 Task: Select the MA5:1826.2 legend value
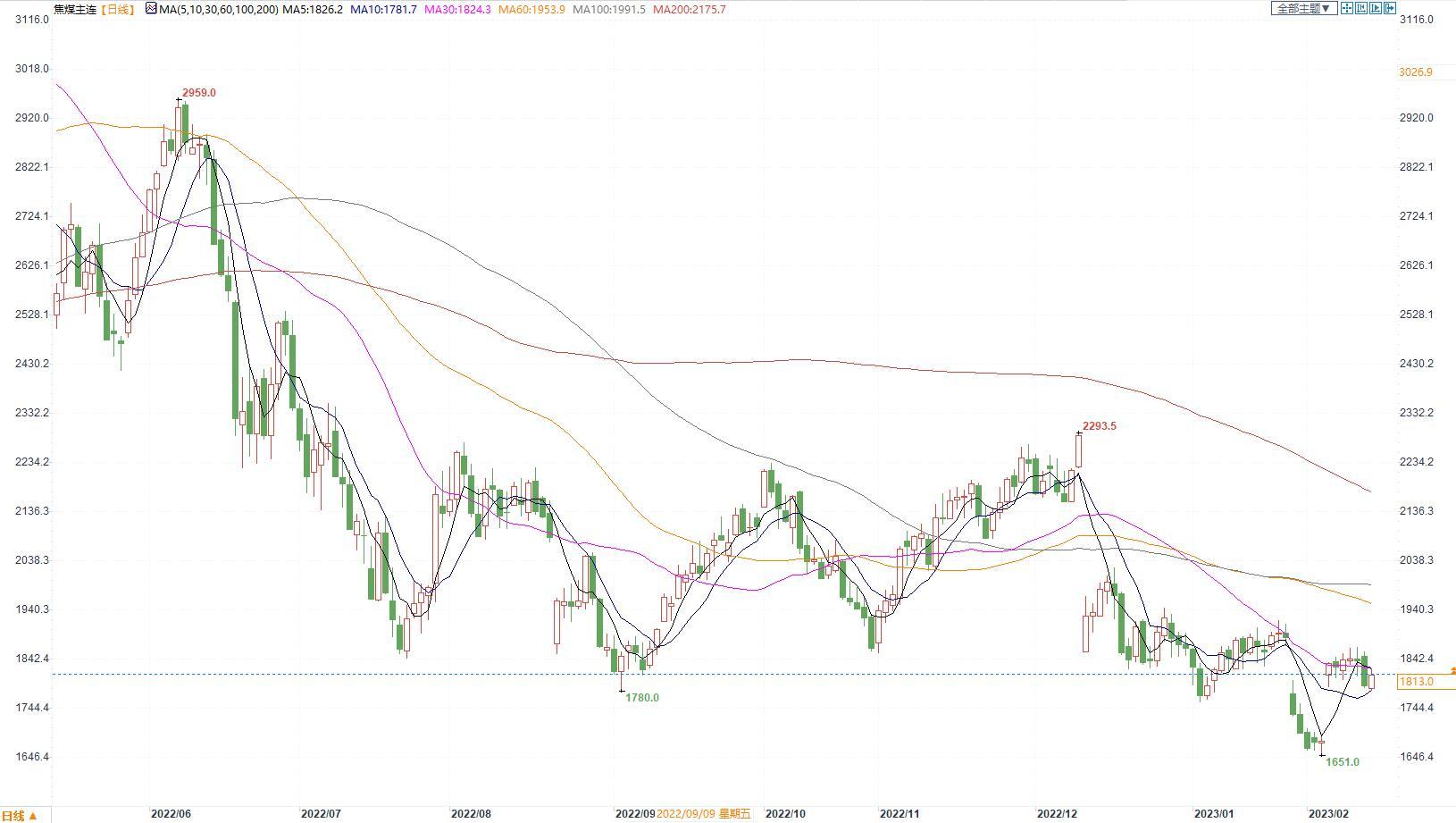313,10
